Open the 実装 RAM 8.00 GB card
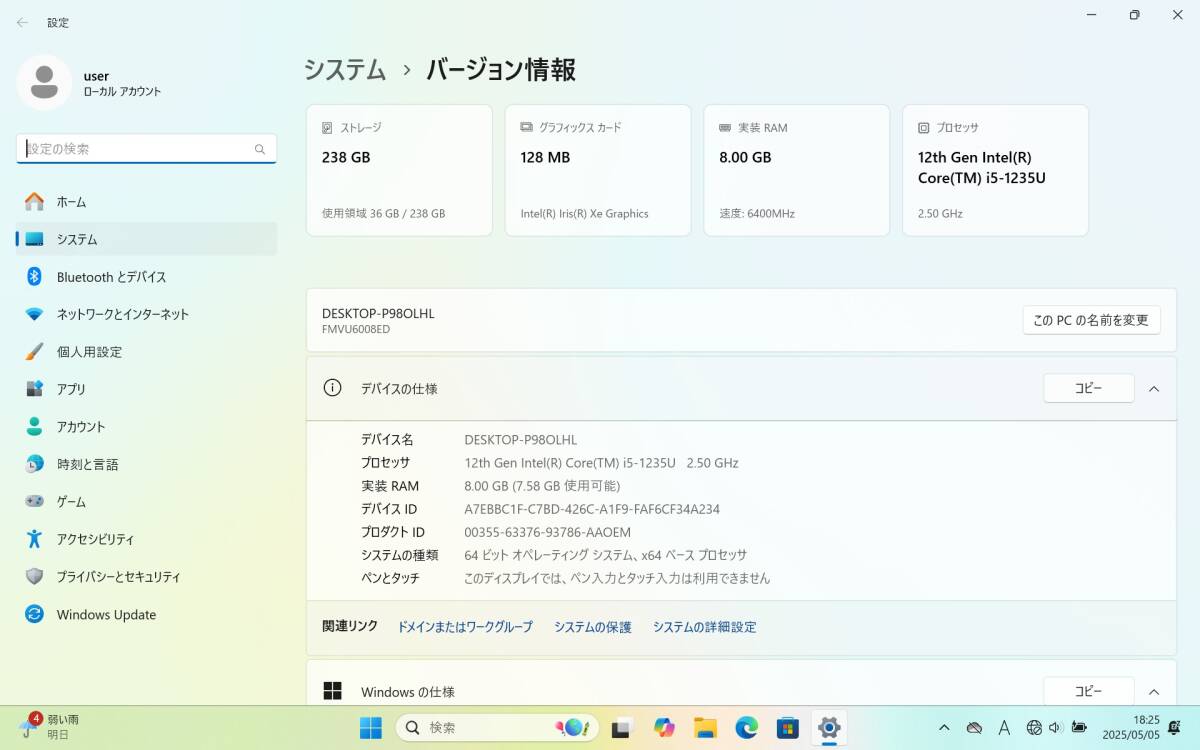This screenshot has height=750, width=1200. tap(797, 170)
